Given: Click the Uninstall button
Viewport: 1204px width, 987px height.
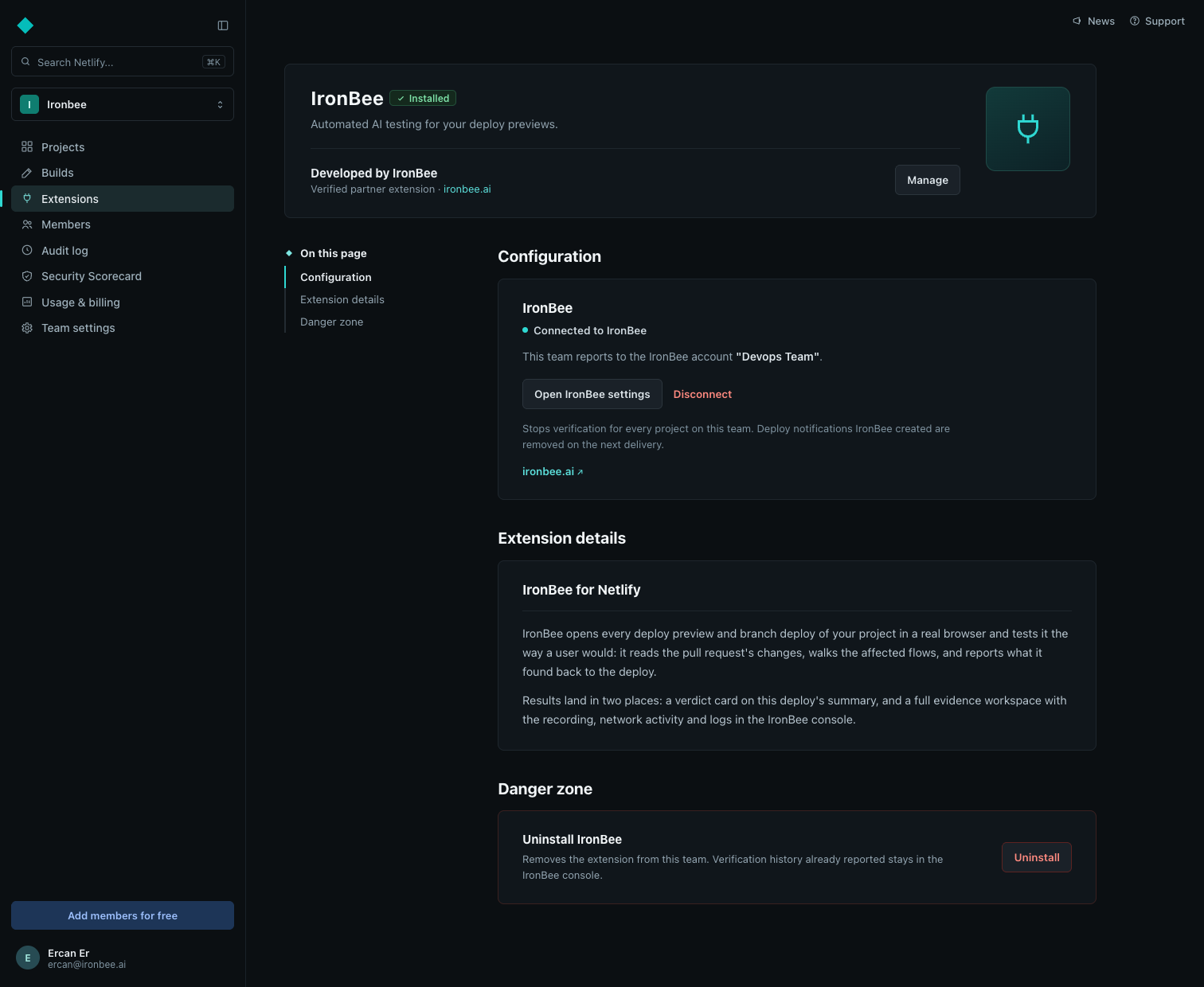Looking at the screenshot, I should pyautogui.click(x=1037, y=857).
